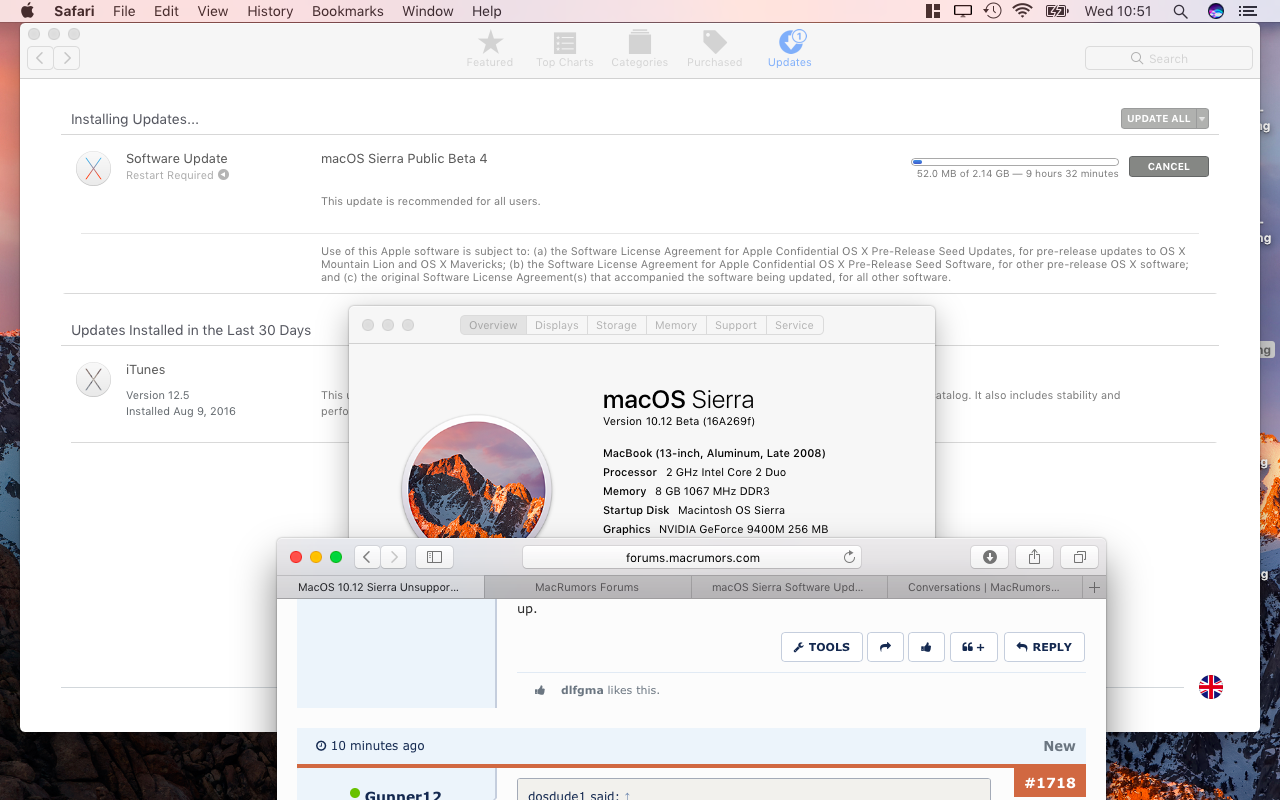Open the File menu
The height and width of the screenshot is (800, 1280).
pyautogui.click(x=124, y=11)
